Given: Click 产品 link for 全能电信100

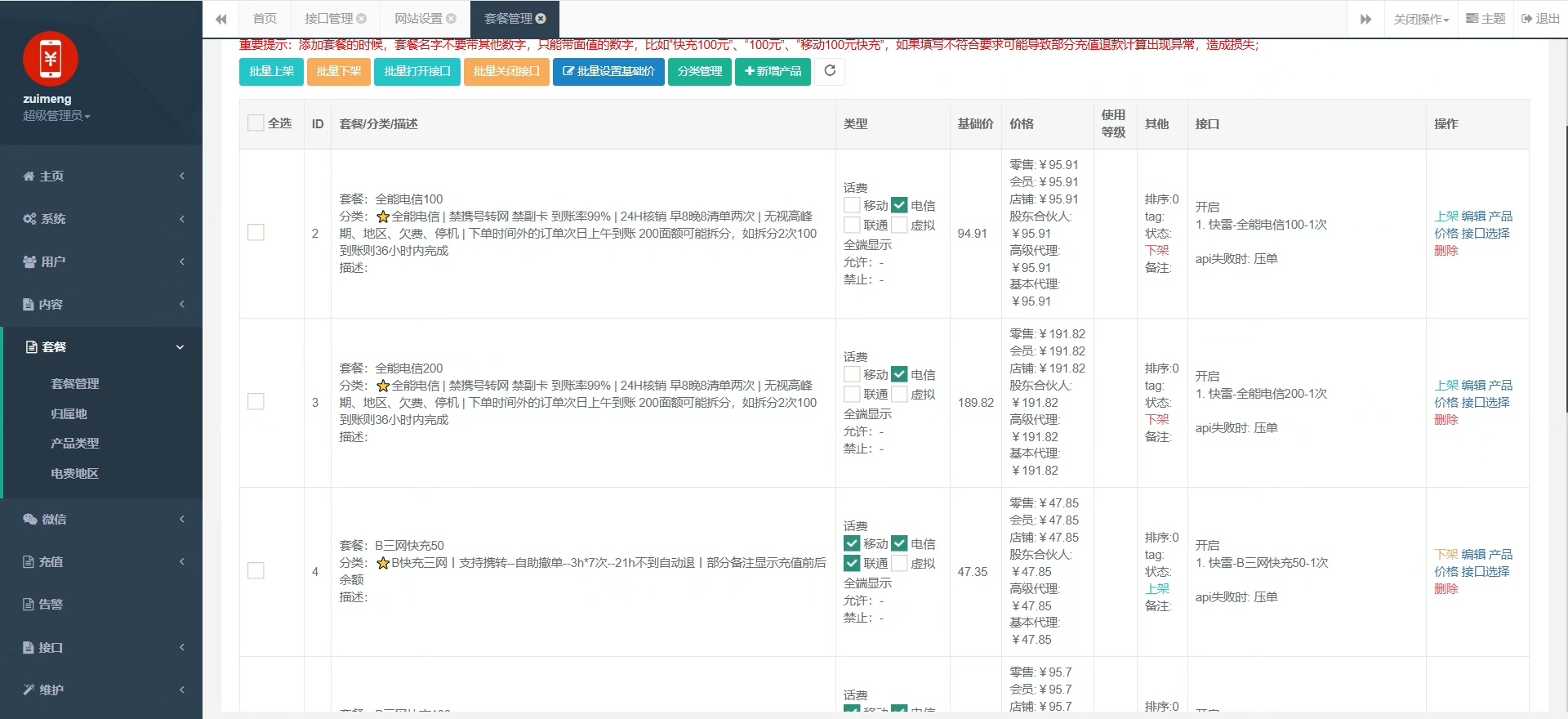Looking at the screenshot, I should pyautogui.click(x=1500, y=216).
